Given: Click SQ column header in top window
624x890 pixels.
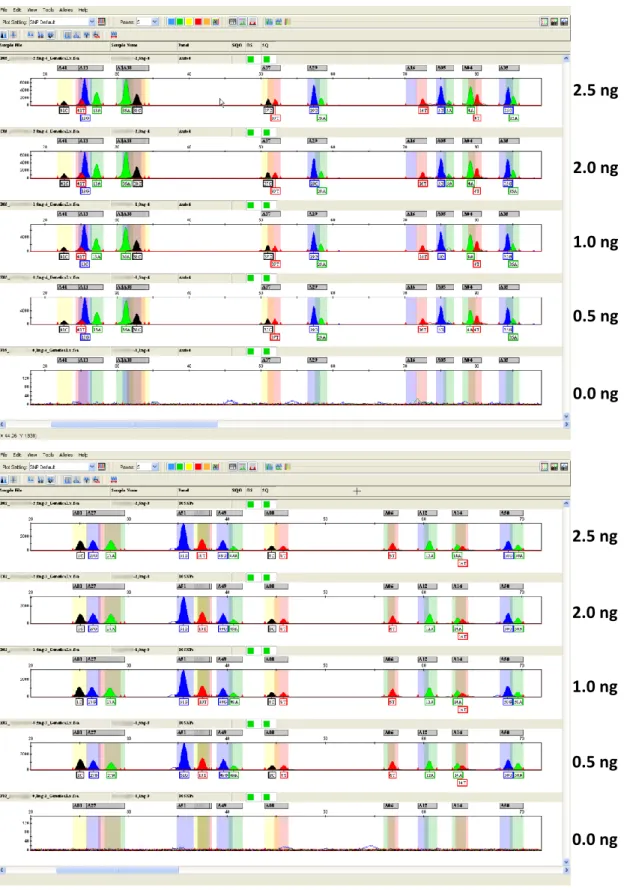Looking at the screenshot, I should click(265, 45).
